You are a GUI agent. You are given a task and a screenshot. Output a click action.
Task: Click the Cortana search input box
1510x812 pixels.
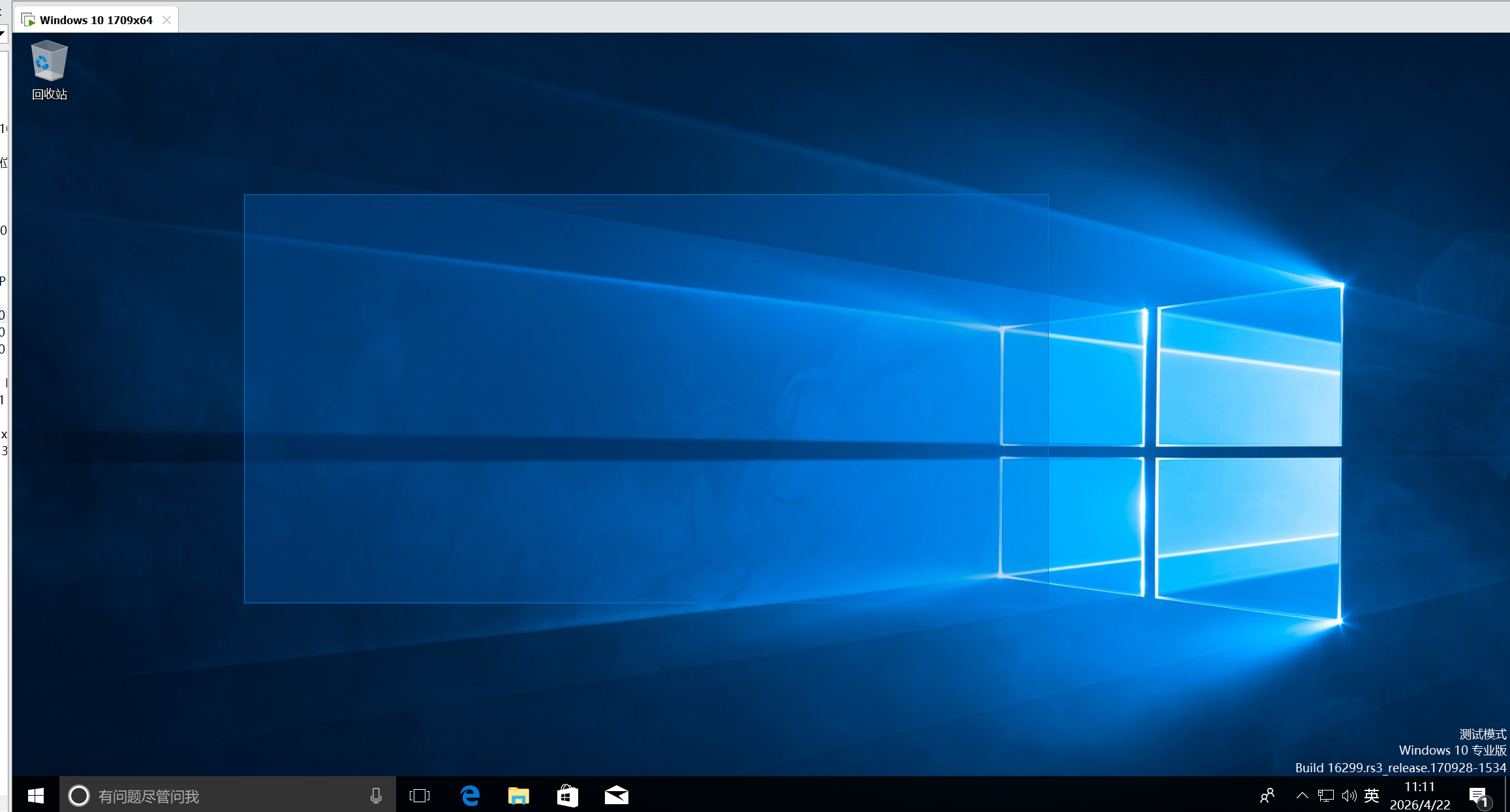click(x=228, y=796)
